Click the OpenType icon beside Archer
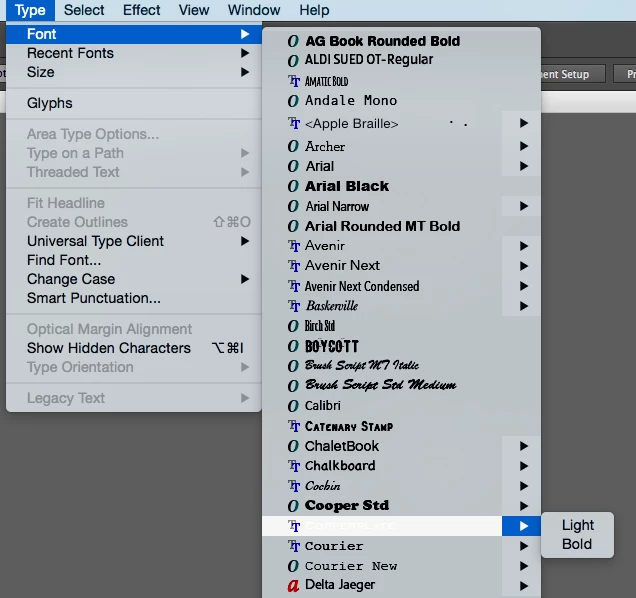Viewport: 636px width, 598px height. [x=293, y=146]
